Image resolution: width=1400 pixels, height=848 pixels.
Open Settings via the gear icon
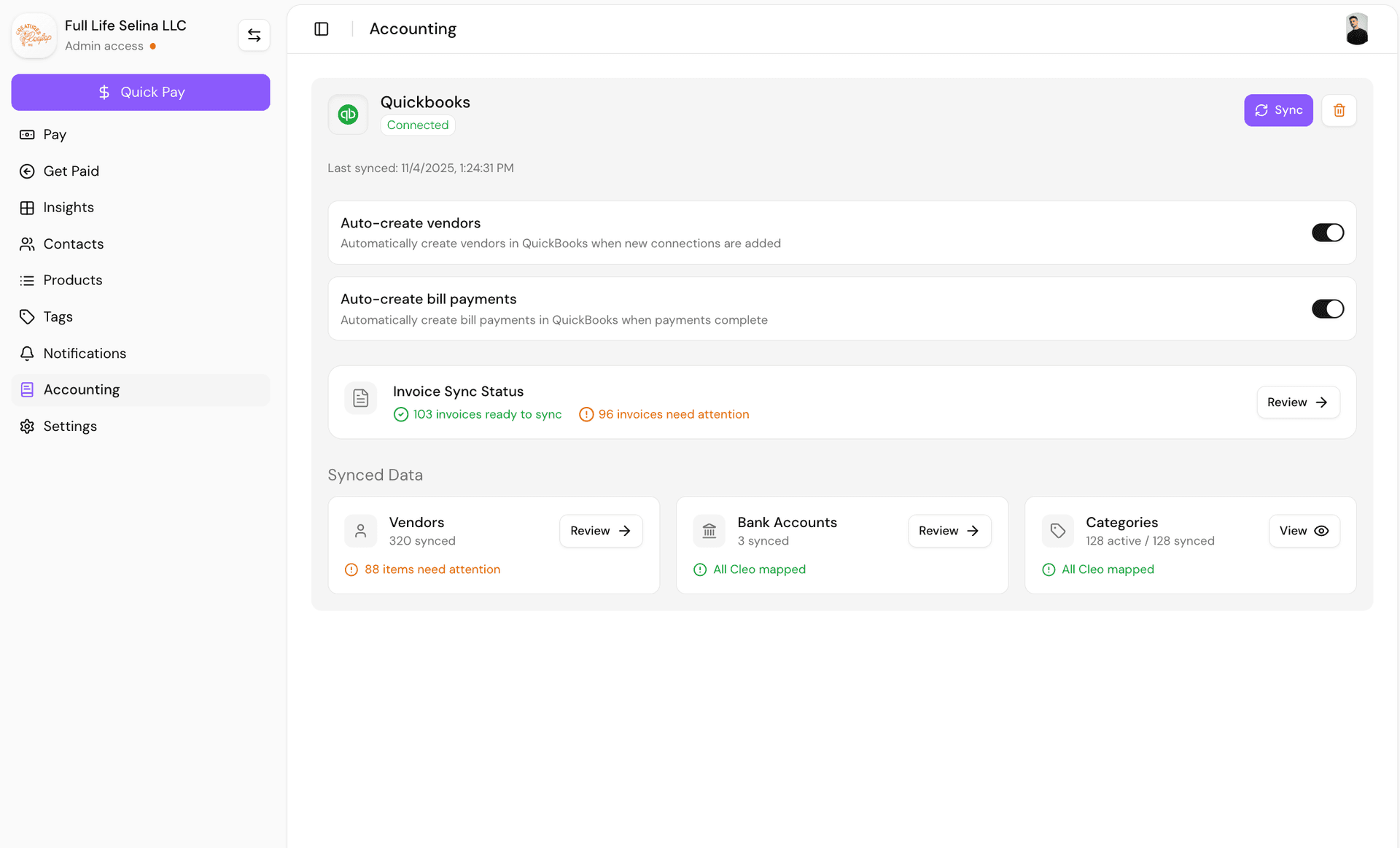[x=27, y=426]
